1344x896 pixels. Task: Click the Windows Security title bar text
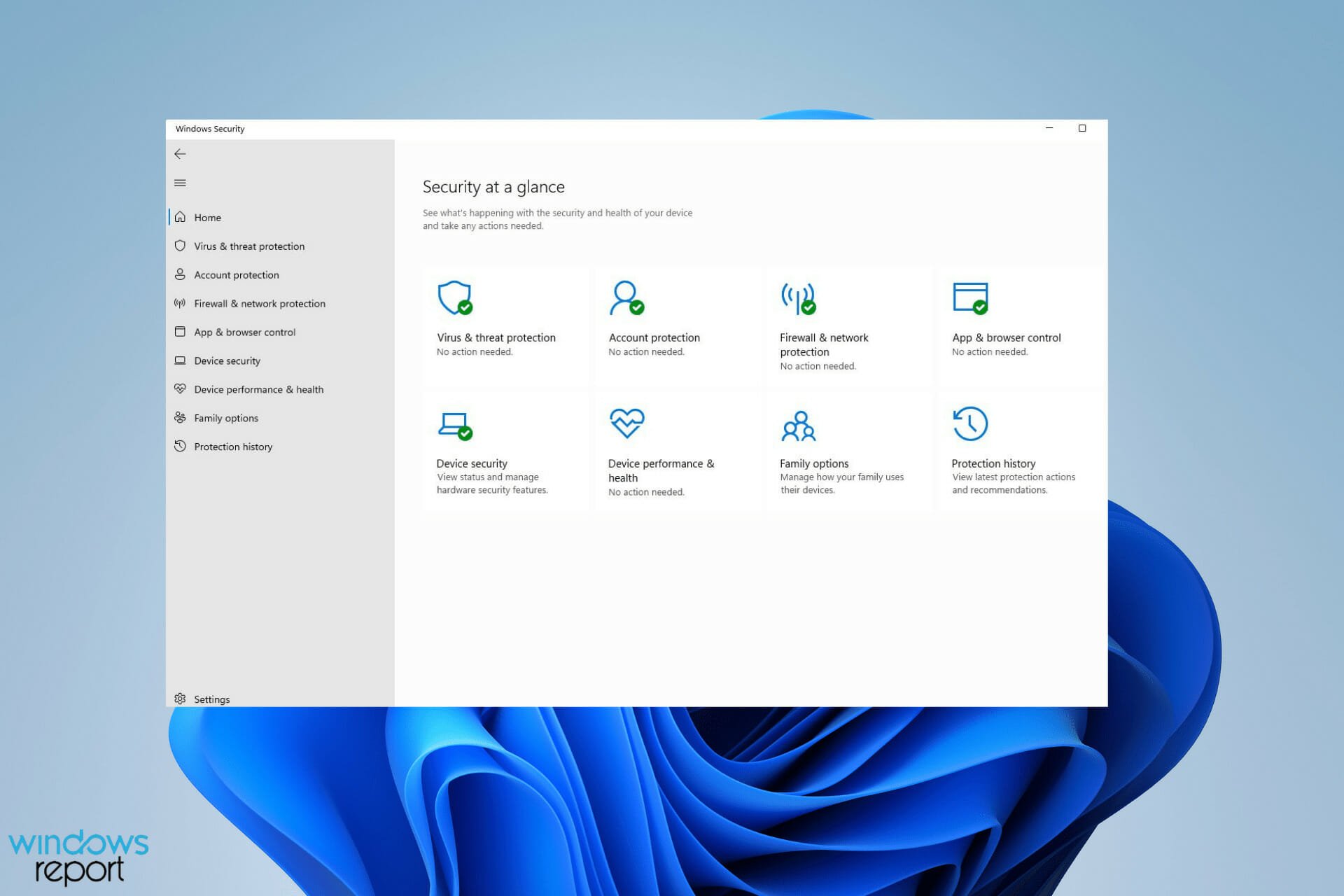(x=210, y=129)
